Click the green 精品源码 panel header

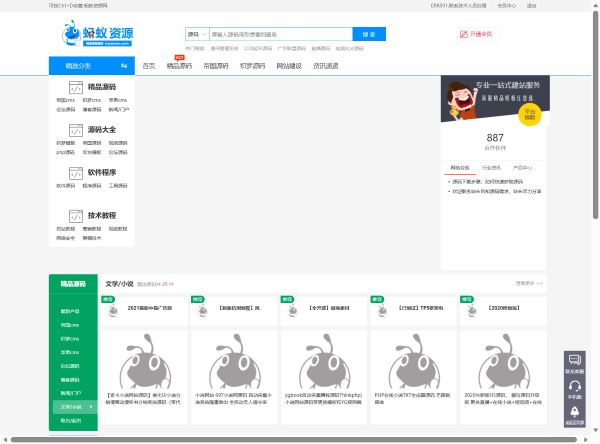point(73,284)
